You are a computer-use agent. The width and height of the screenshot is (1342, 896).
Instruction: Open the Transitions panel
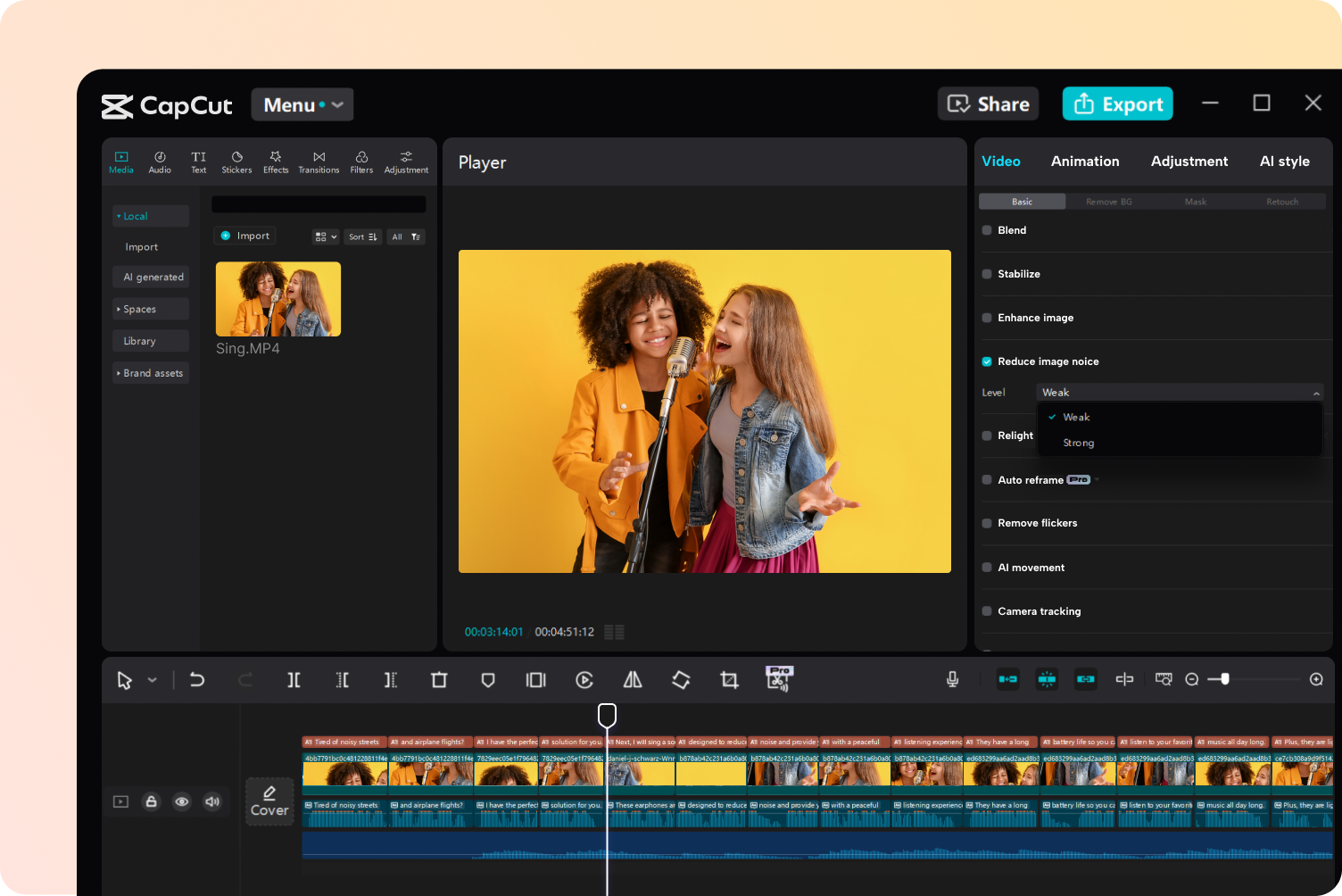[319, 162]
